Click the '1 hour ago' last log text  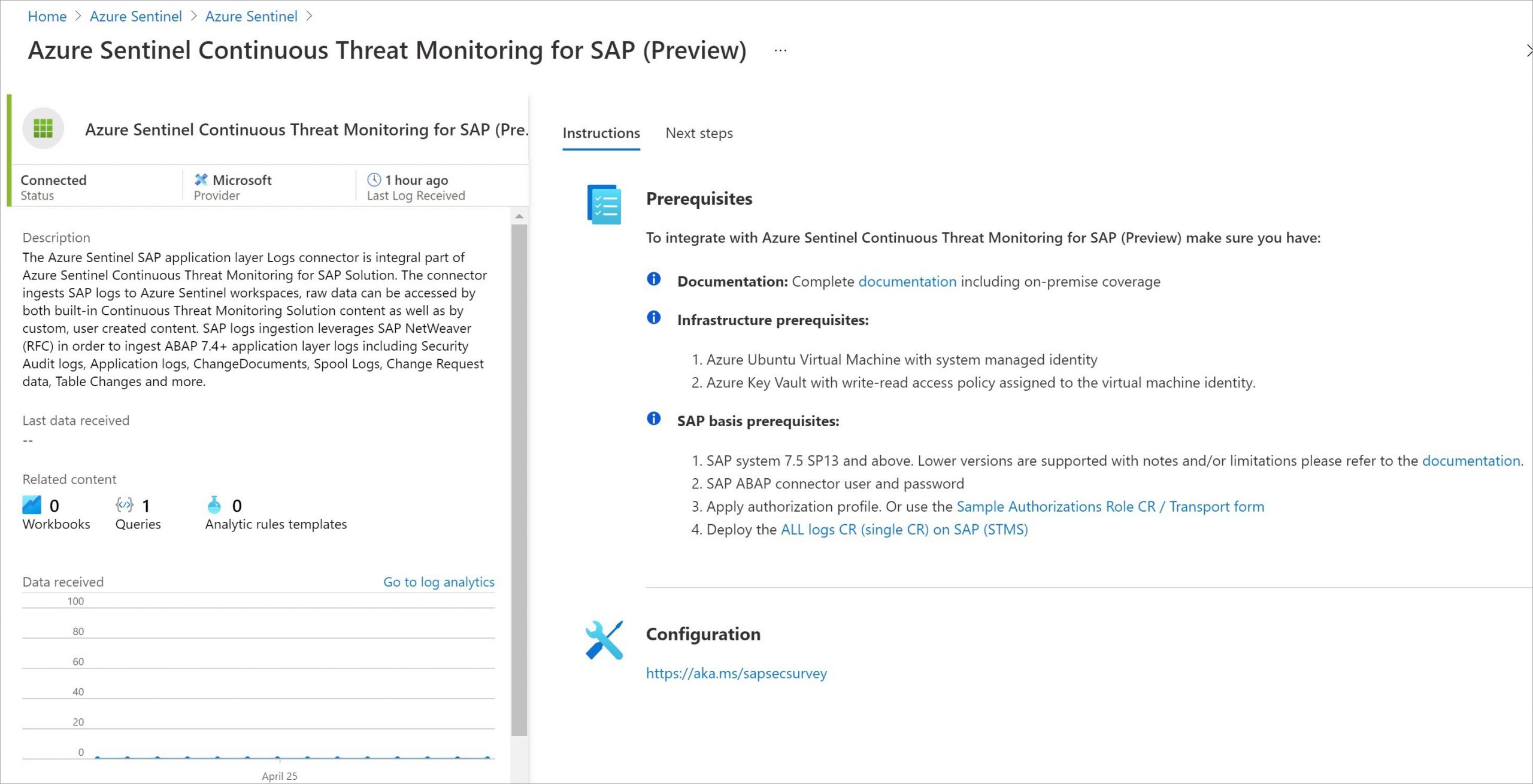[416, 180]
